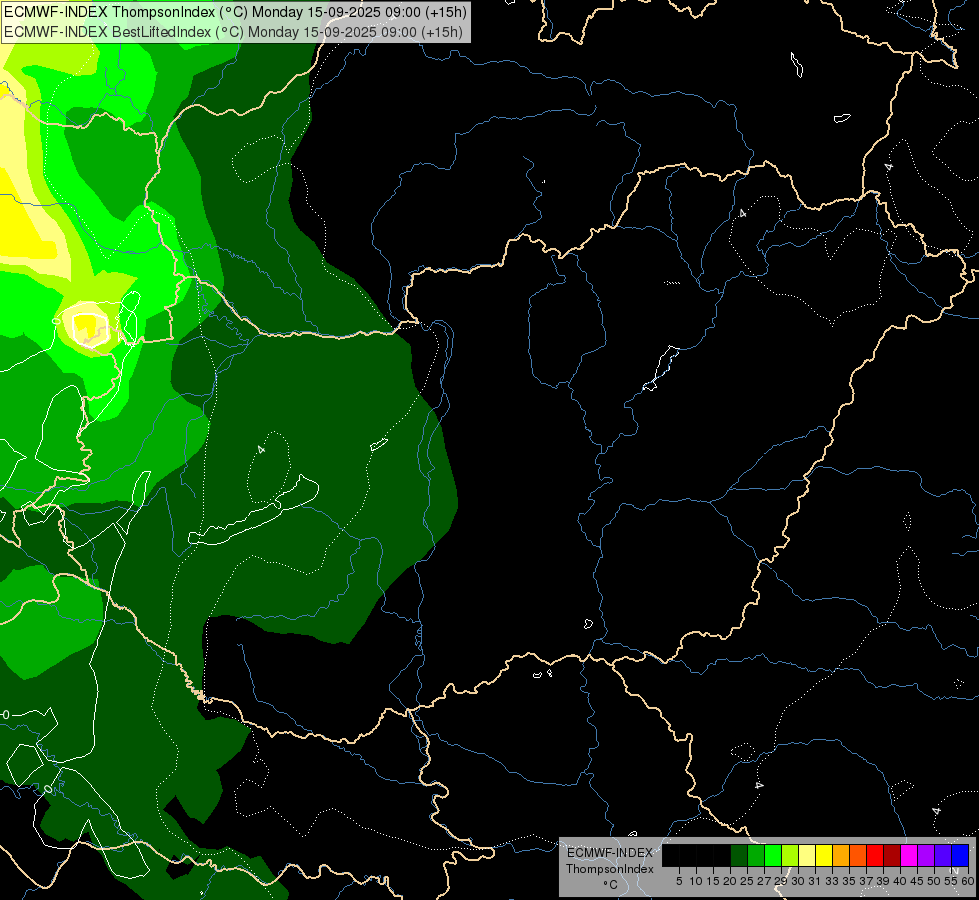This screenshot has width=979, height=900.
Task: Click the ThompsonIndex title line at top
Action: click(x=235, y=12)
